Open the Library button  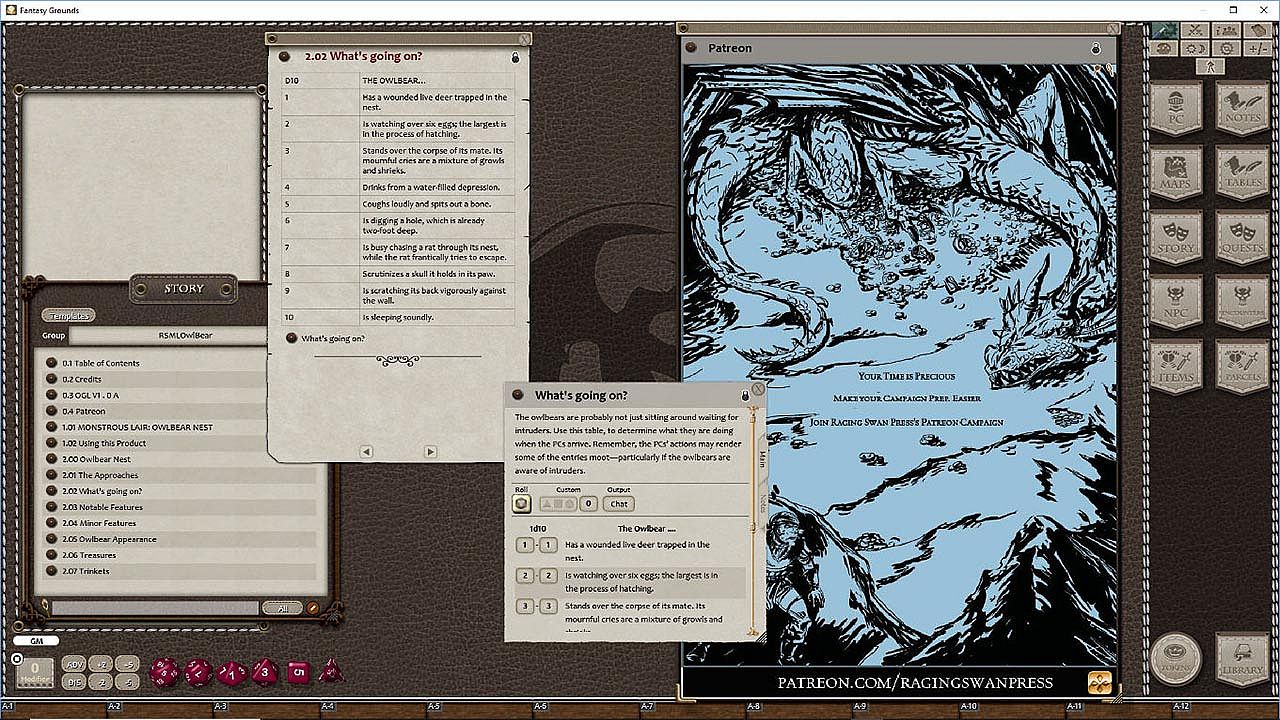pos(1242,658)
